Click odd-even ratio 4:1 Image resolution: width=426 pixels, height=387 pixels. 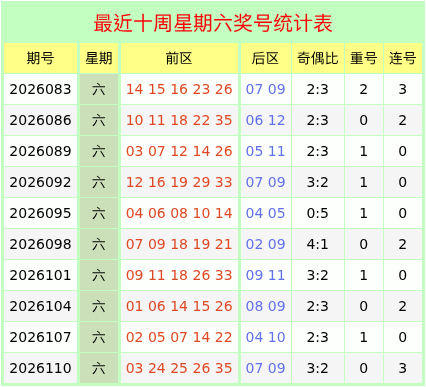click(x=318, y=244)
